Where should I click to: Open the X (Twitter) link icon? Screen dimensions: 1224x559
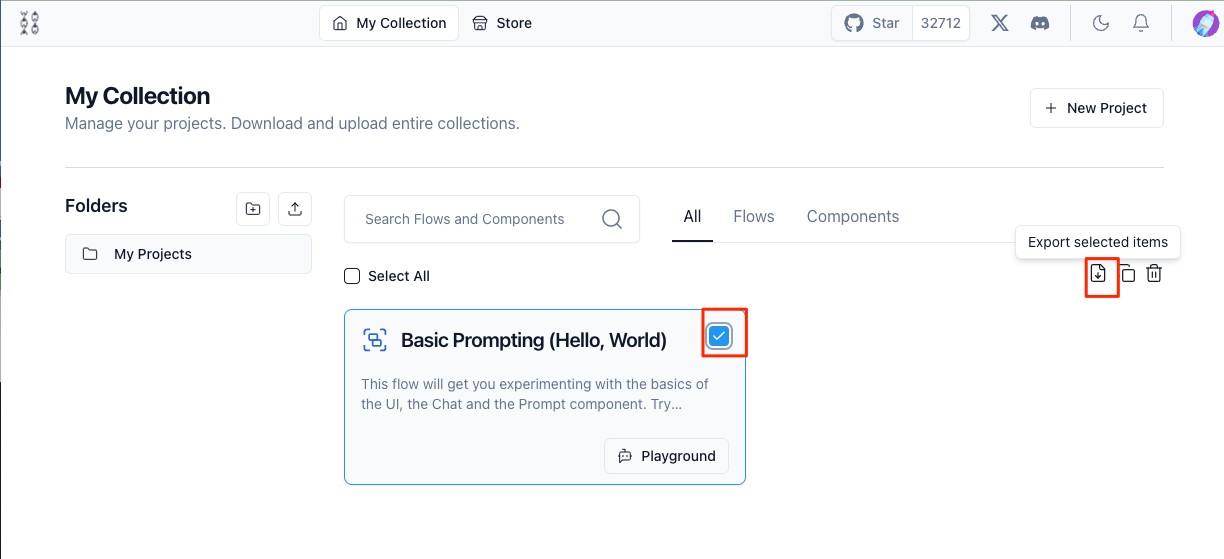tap(999, 23)
